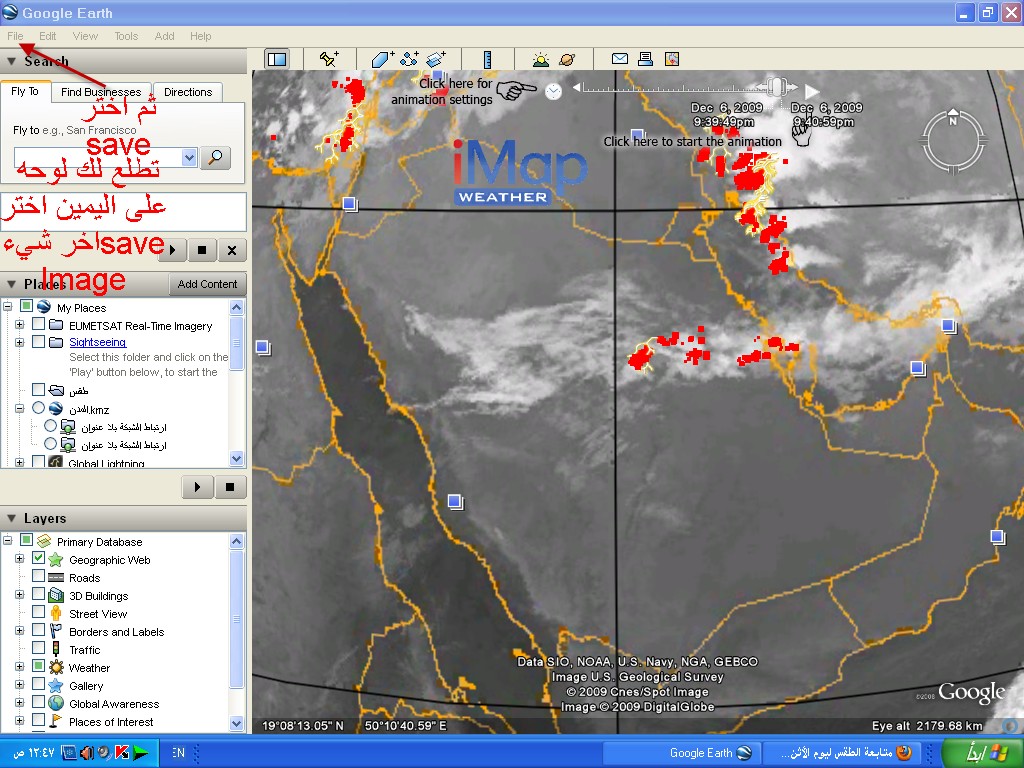Expand the Sightseeing folder

tap(20, 342)
